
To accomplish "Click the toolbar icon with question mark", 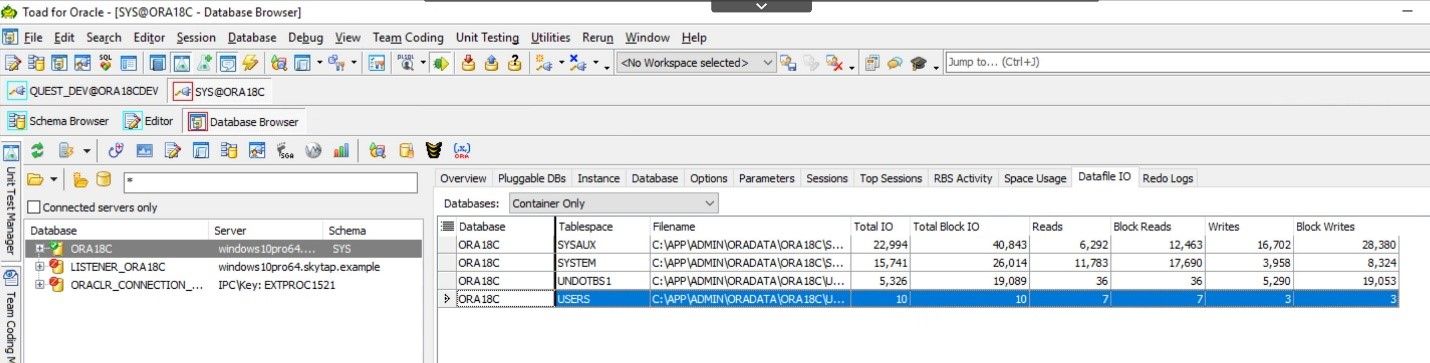I will pyautogui.click(x=514, y=62).
